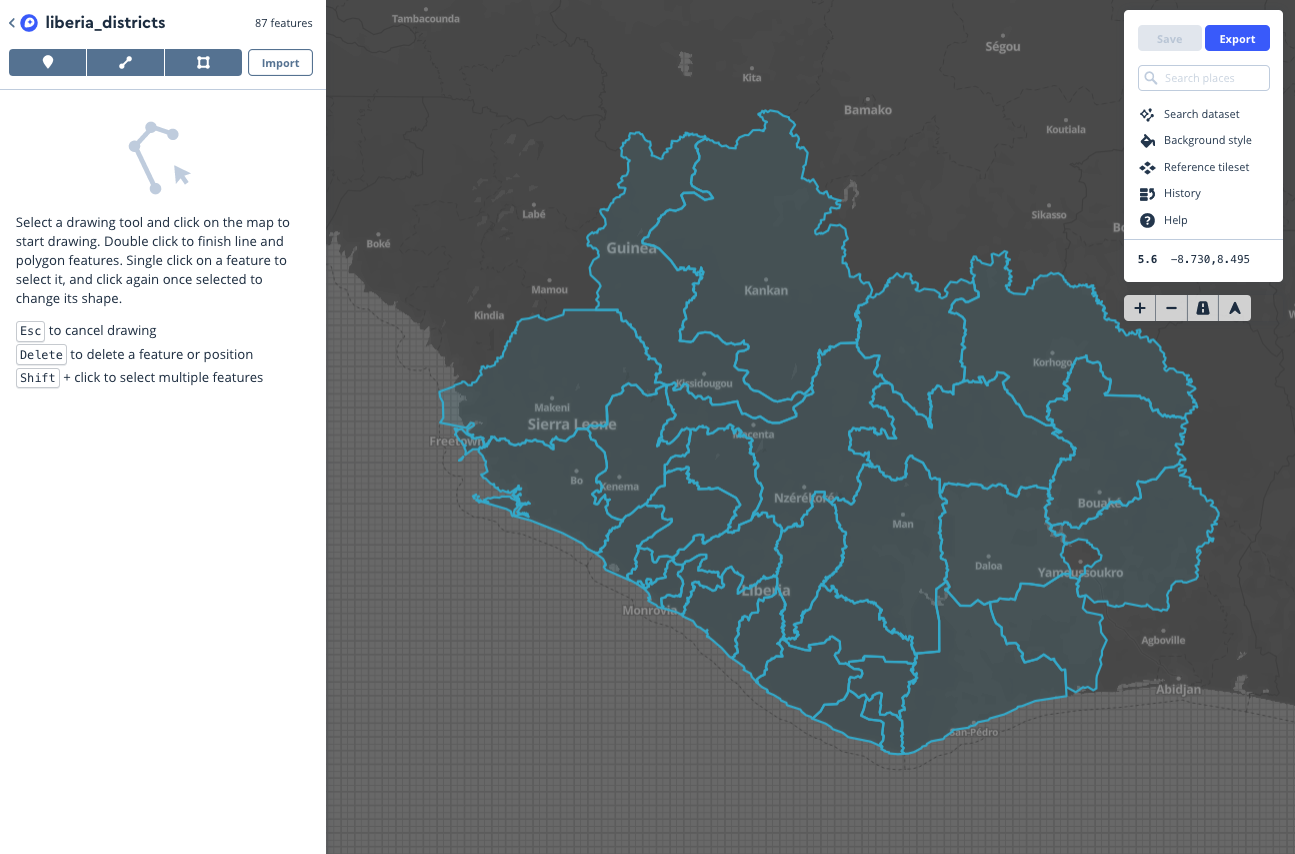Viewport: 1295px width, 854px height.
Task: Zoom out with the minus button
Action: [1171, 309]
